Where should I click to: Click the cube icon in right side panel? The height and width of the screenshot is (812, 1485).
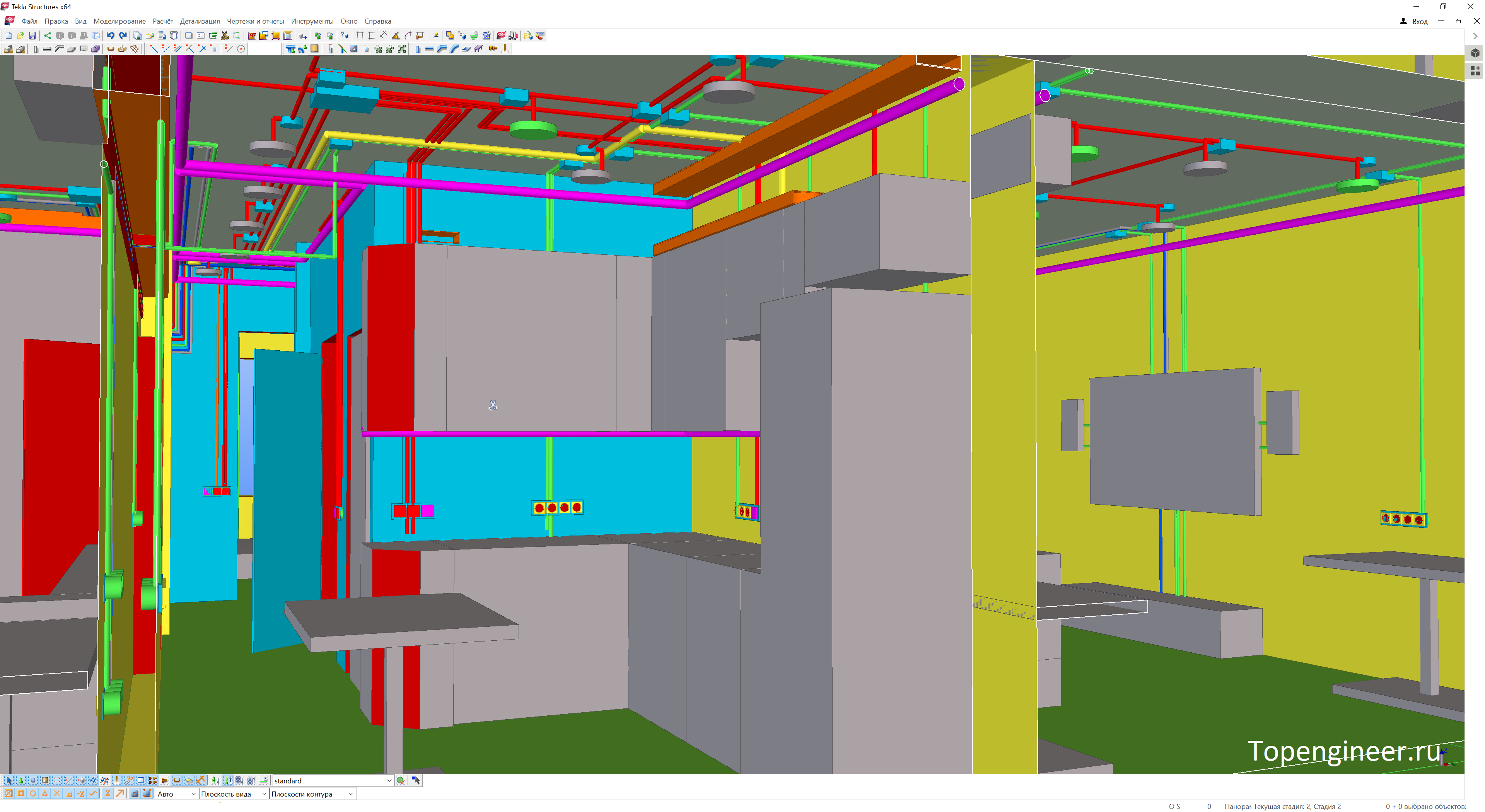tap(1475, 53)
